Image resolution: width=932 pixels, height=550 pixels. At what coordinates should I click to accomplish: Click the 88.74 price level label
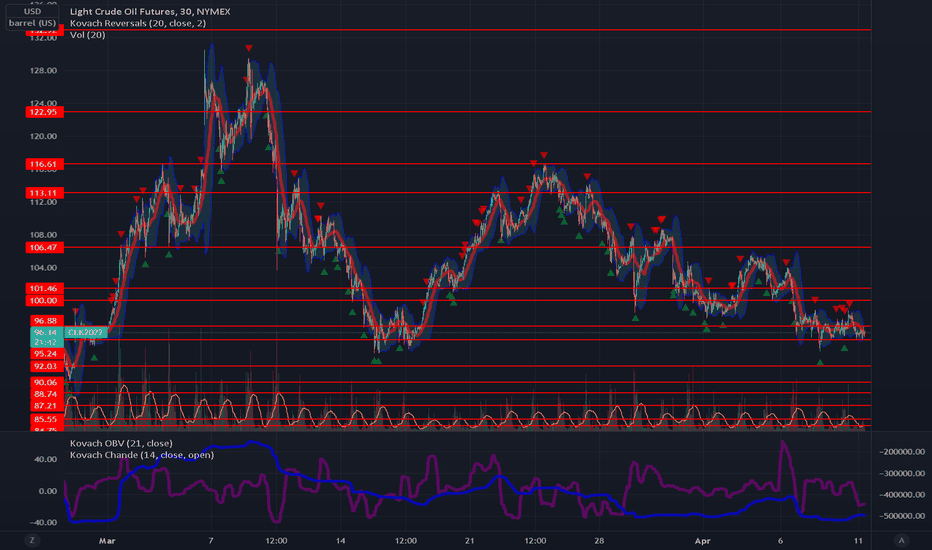point(46,394)
